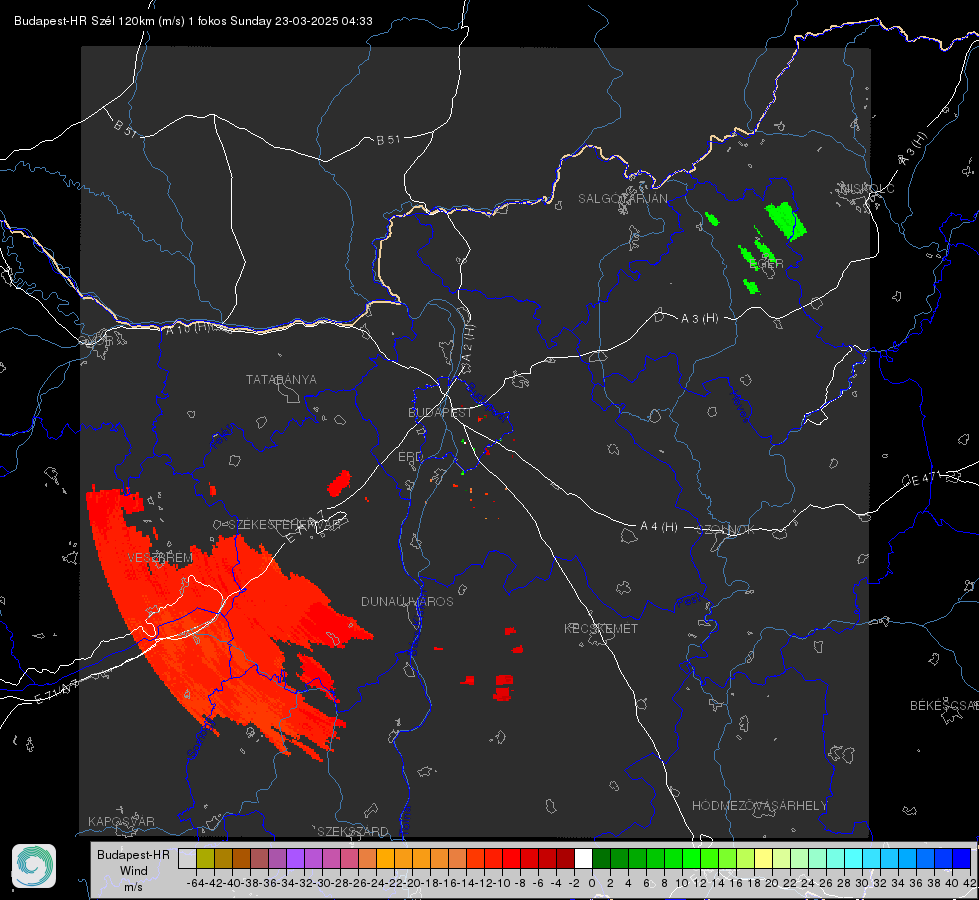This screenshot has height=900, width=979.
Task: Select the TATABÁNYA city label
Action: coord(281,379)
